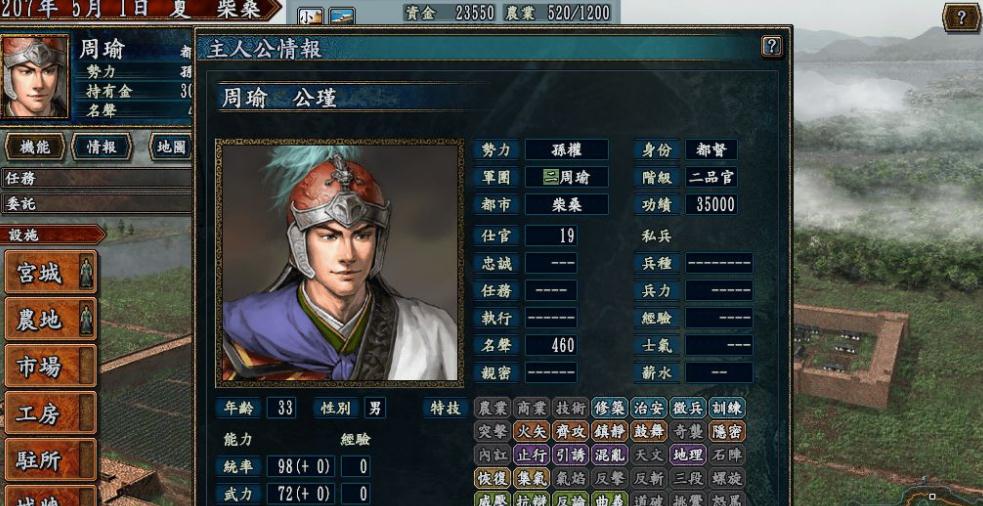Click the 集氣 skill badge

coord(531,478)
